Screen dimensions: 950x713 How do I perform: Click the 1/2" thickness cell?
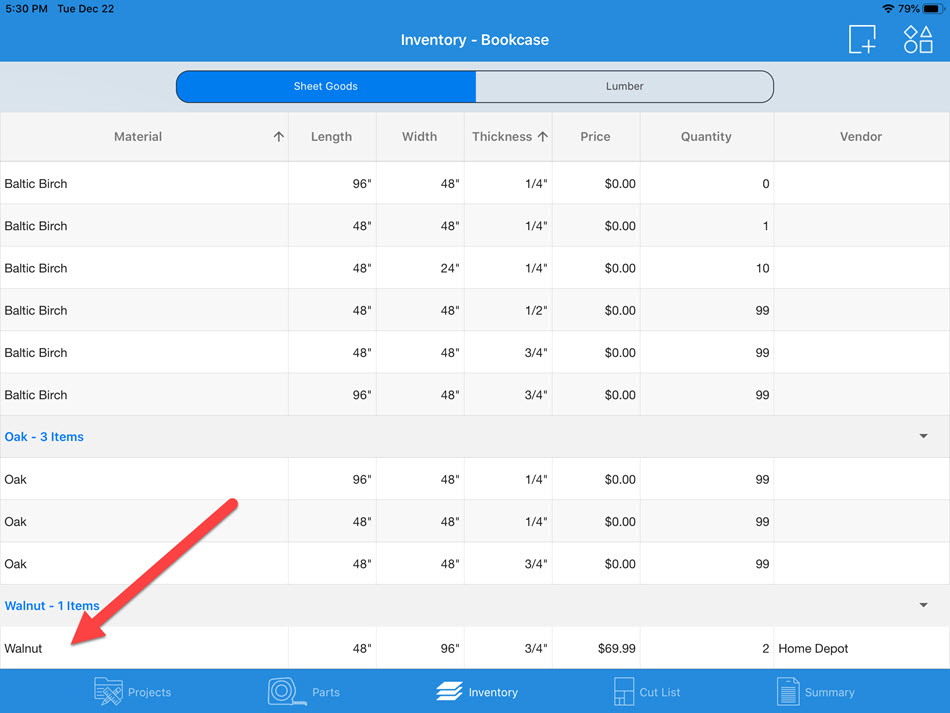(508, 310)
